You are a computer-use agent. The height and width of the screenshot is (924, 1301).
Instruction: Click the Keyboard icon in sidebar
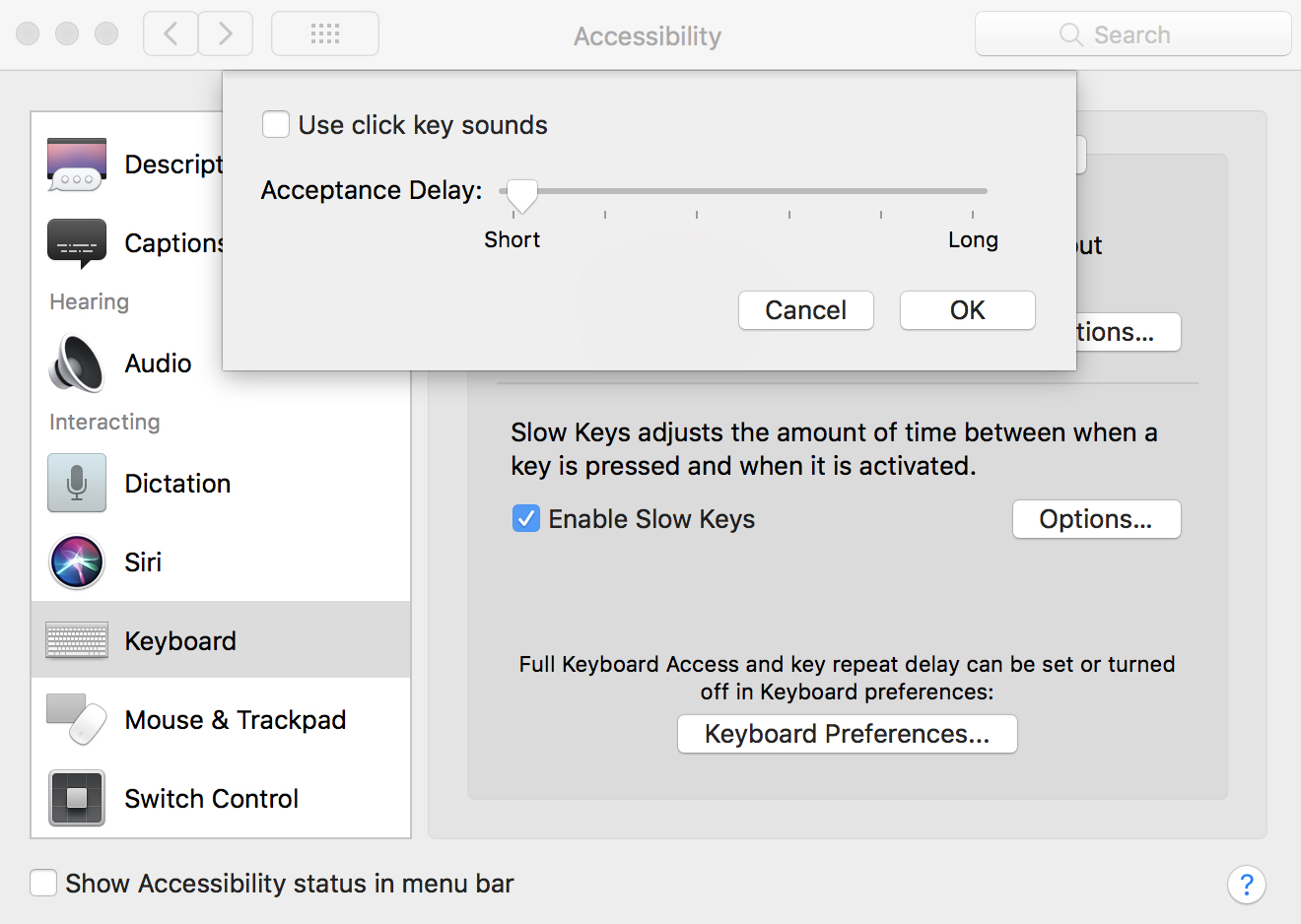click(77, 640)
